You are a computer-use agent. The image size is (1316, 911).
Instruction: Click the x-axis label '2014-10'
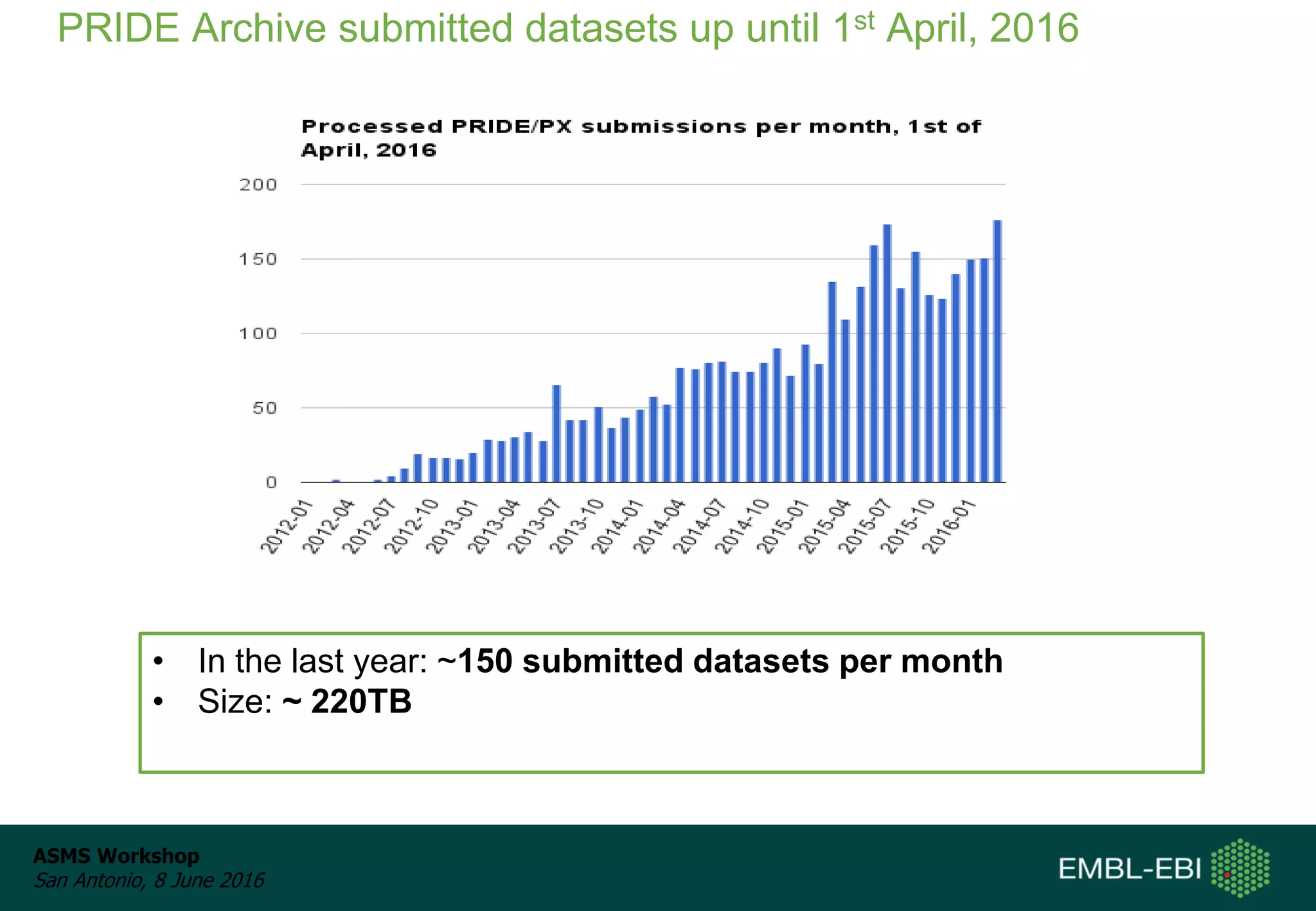coord(743,526)
